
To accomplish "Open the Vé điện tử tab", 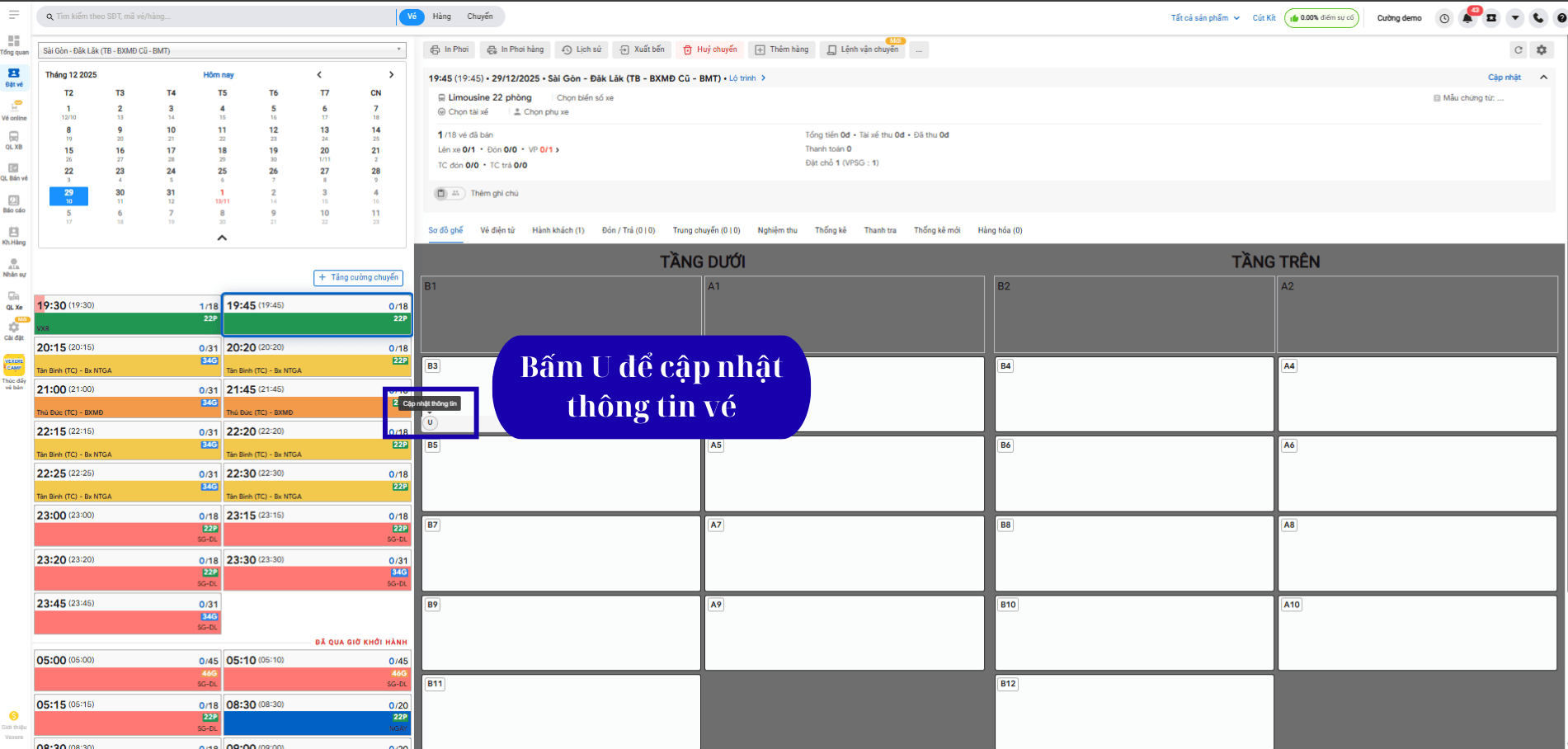I will (497, 230).
